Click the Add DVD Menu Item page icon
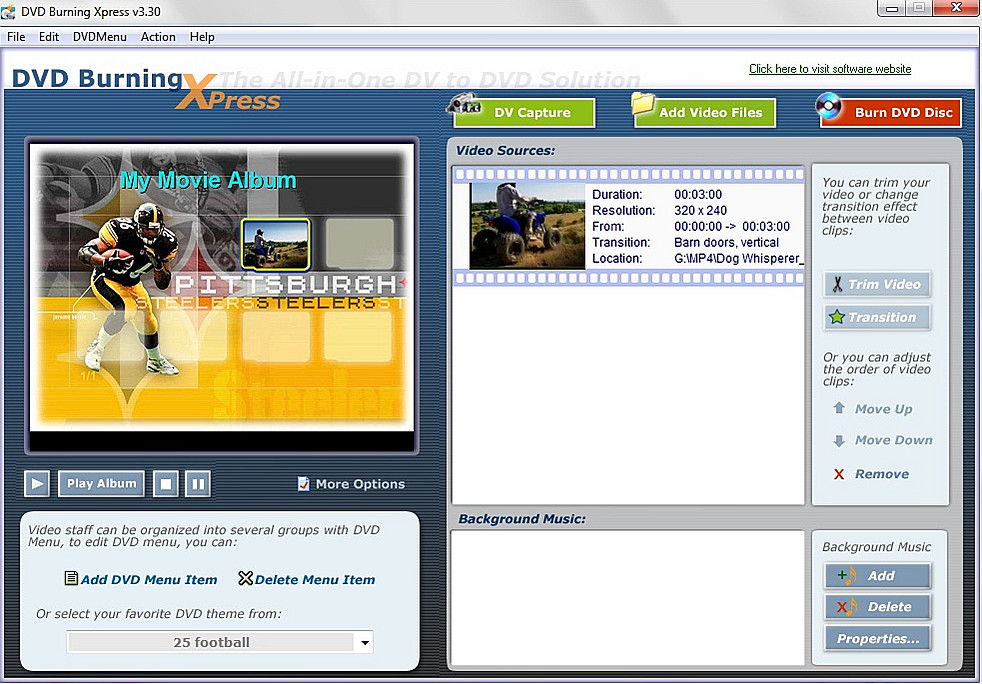 71,578
